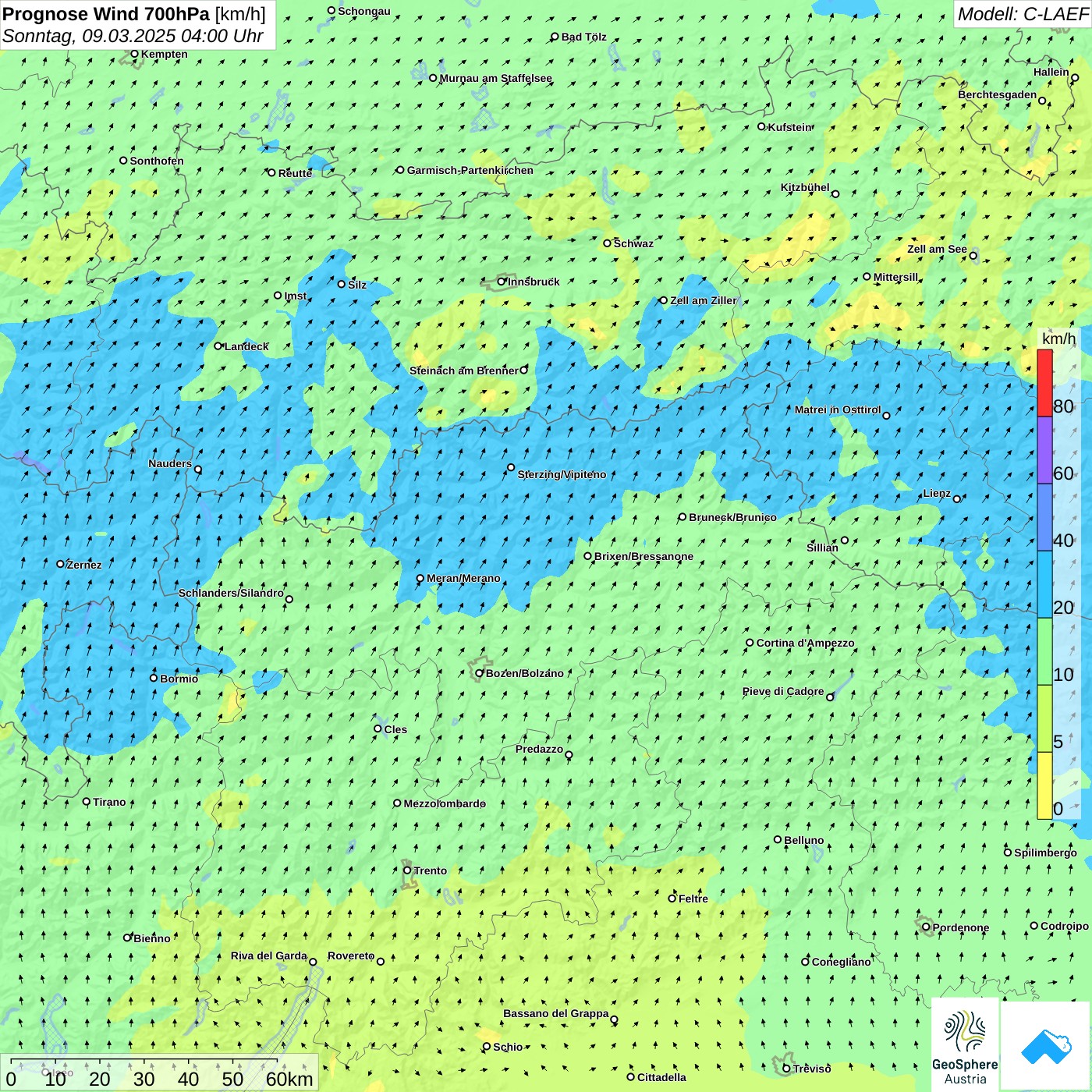This screenshot has height=1092, width=1092.
Task: Click the 'Pordenone' label
Action: pyautogui.click(x=960, y=927)
